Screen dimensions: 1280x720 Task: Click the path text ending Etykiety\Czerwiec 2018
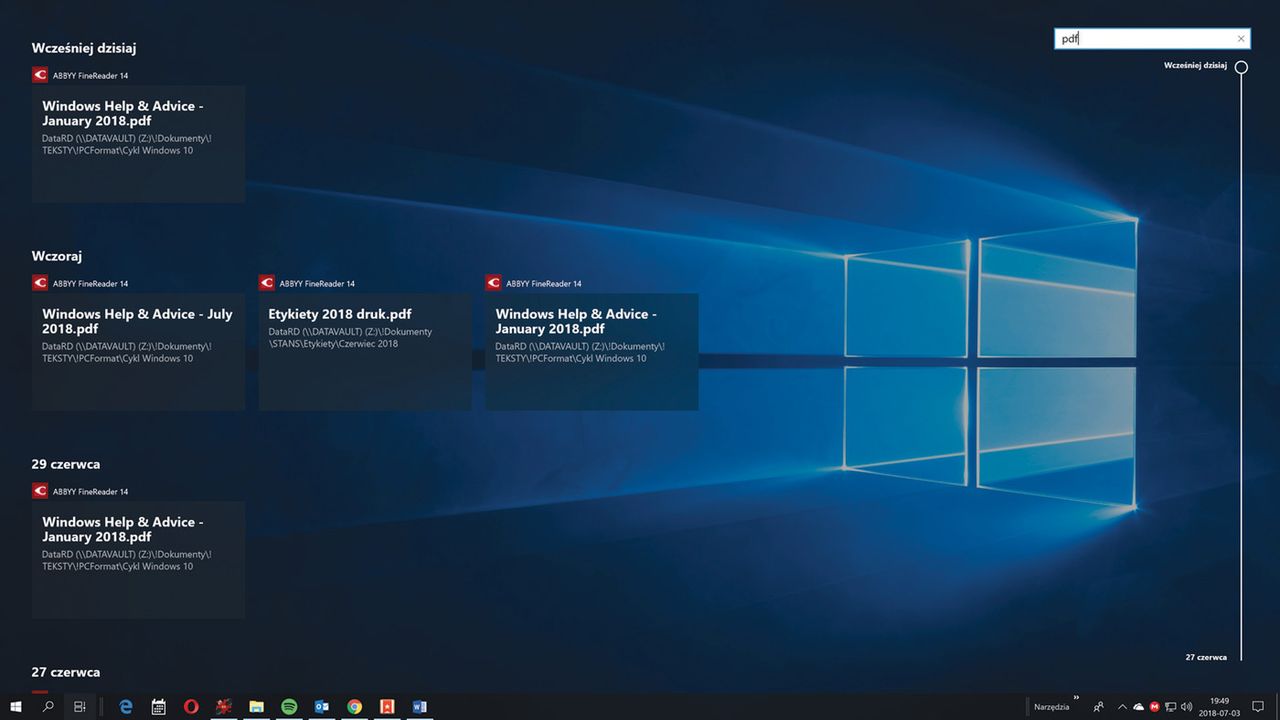[350, 337]
